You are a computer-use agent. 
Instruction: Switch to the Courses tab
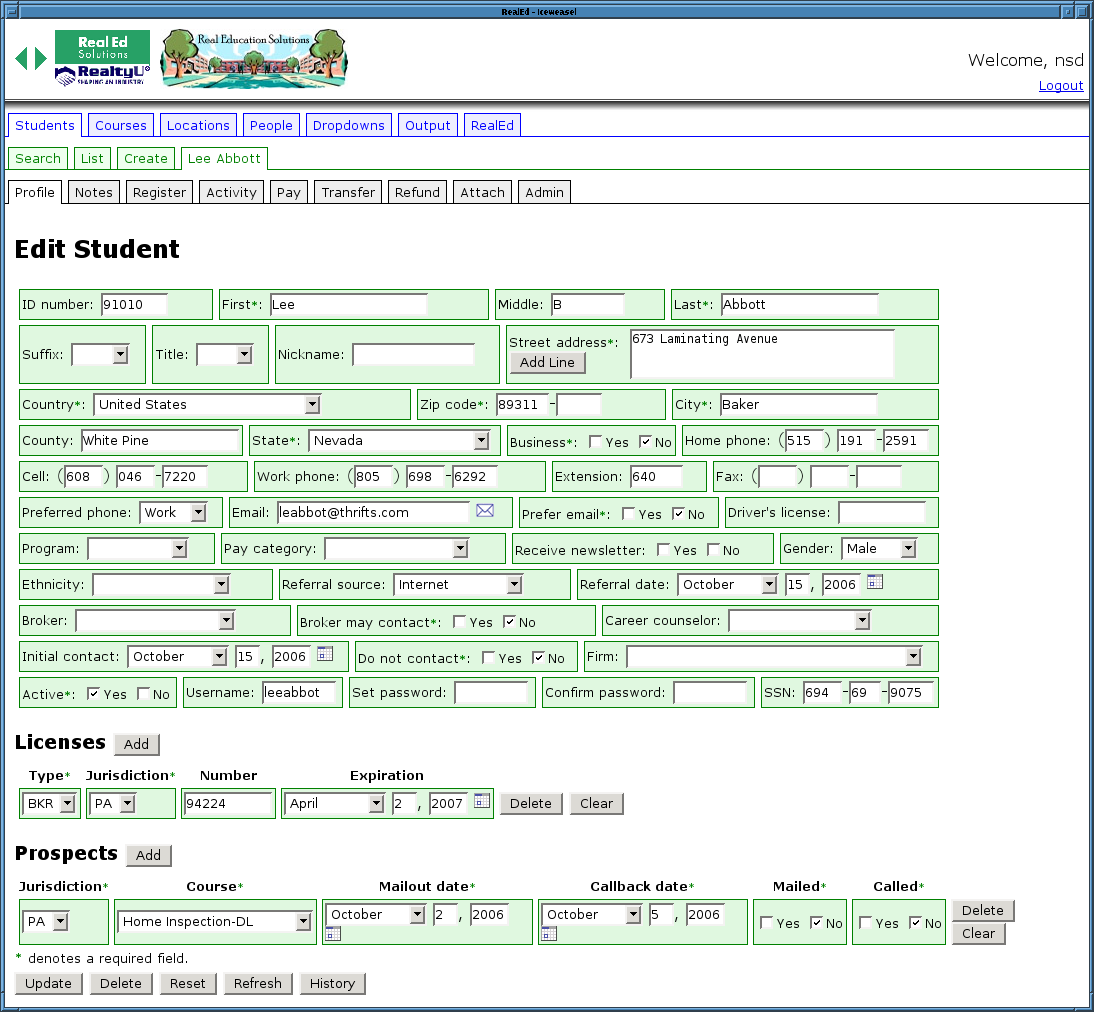121,125
